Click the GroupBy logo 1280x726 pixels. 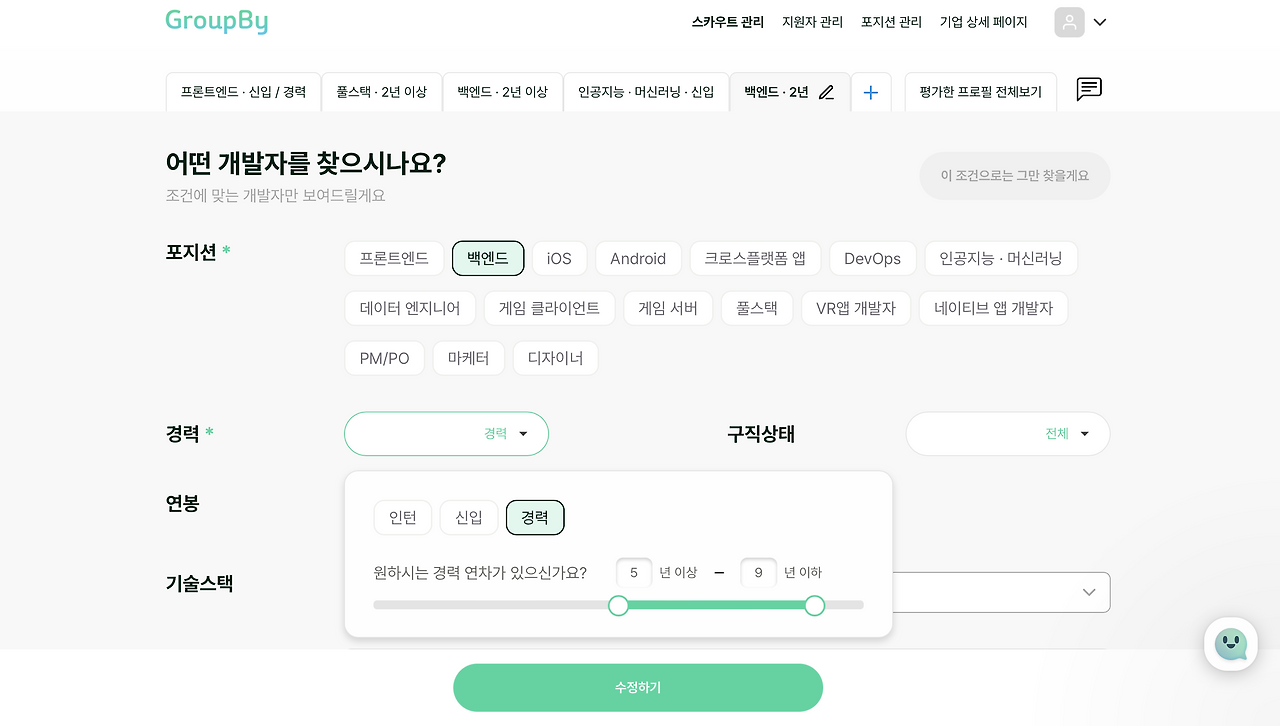(x=216, y=20)
